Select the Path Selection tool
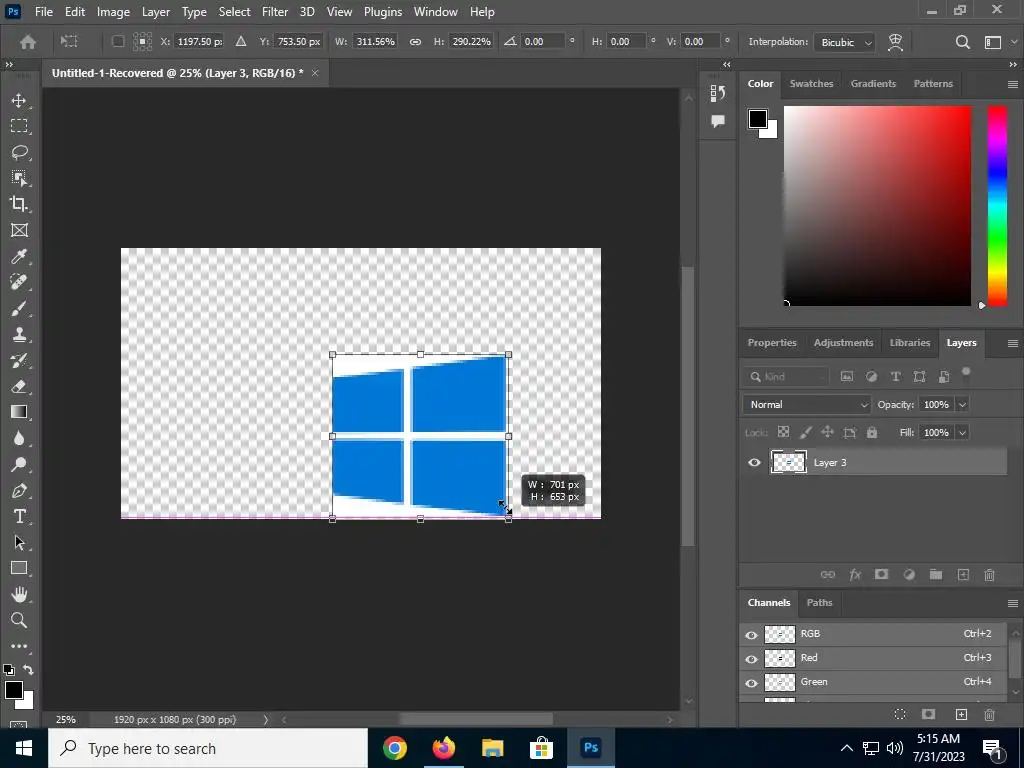The image size is (1024, 768). [x=19, y=543]
